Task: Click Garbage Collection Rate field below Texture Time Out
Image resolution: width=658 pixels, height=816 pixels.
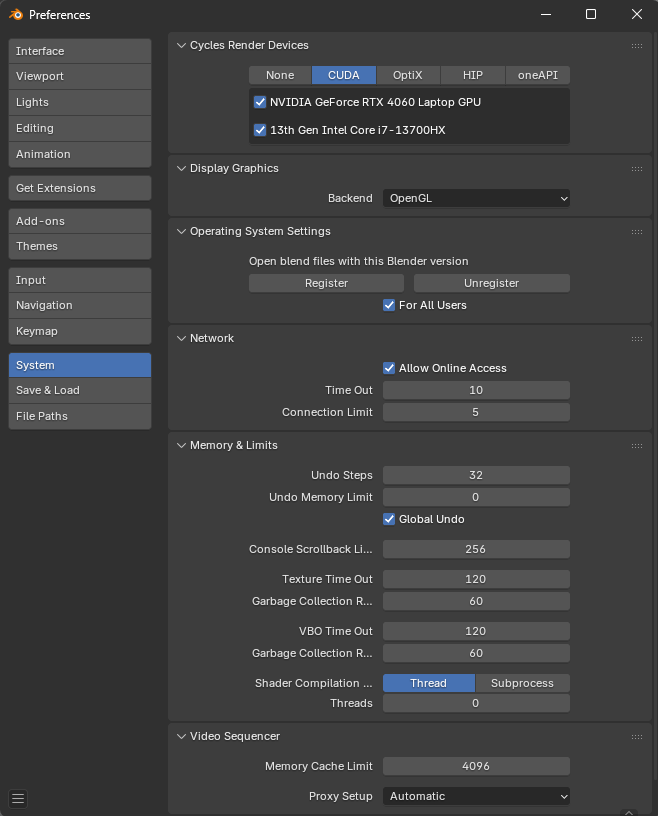Action: point(476,601)
